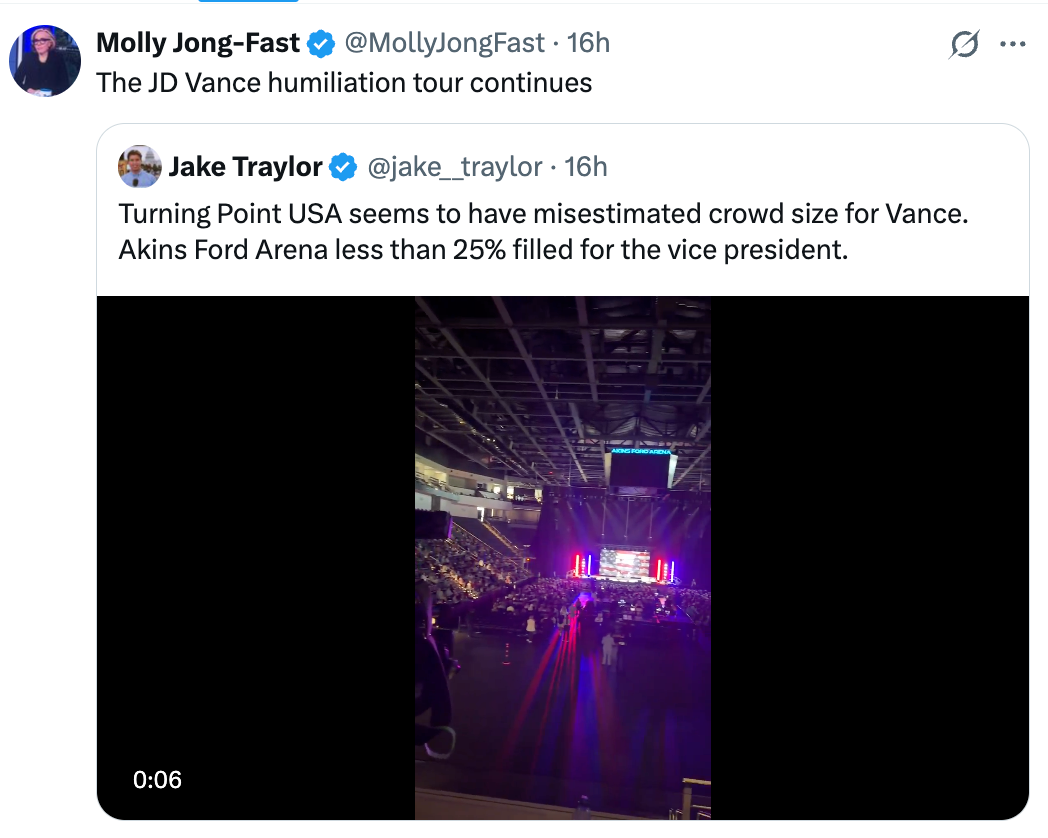
Task: Click the "JD Vance humiliation tour continues" text
Action: click(x=344, y=82)
